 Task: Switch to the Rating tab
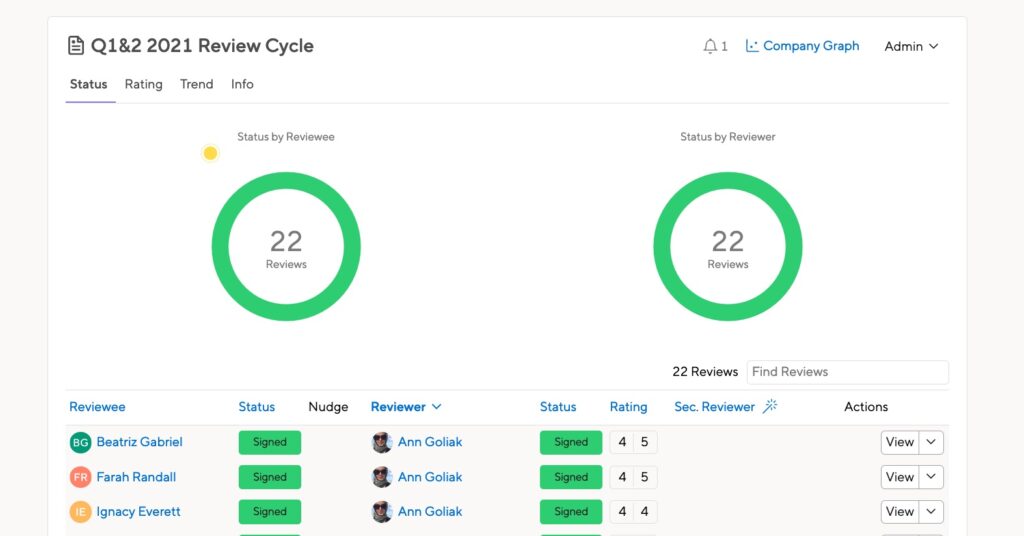click(x=144, y=84)
